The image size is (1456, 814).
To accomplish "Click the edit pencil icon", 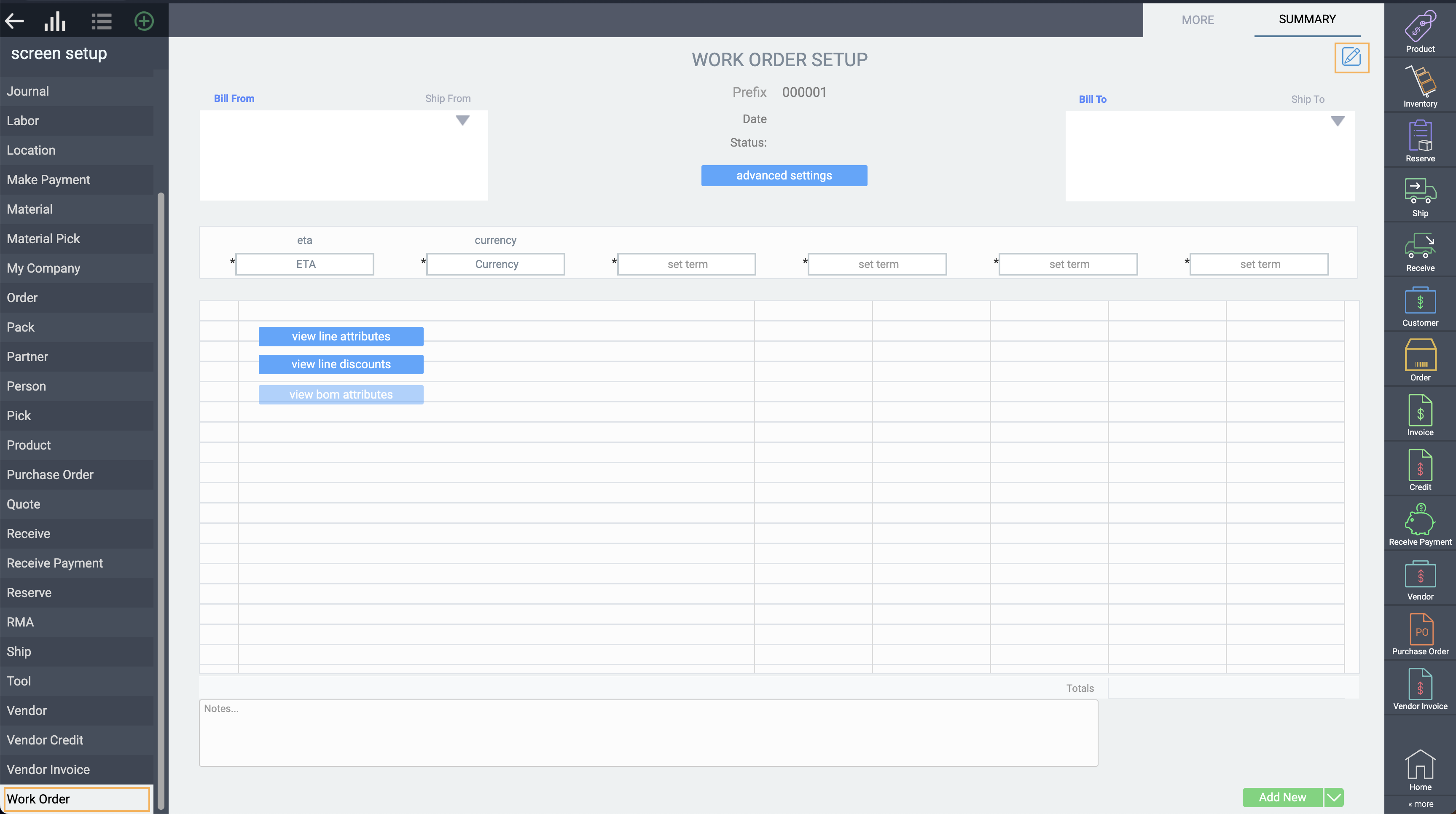I will 1351,57.
